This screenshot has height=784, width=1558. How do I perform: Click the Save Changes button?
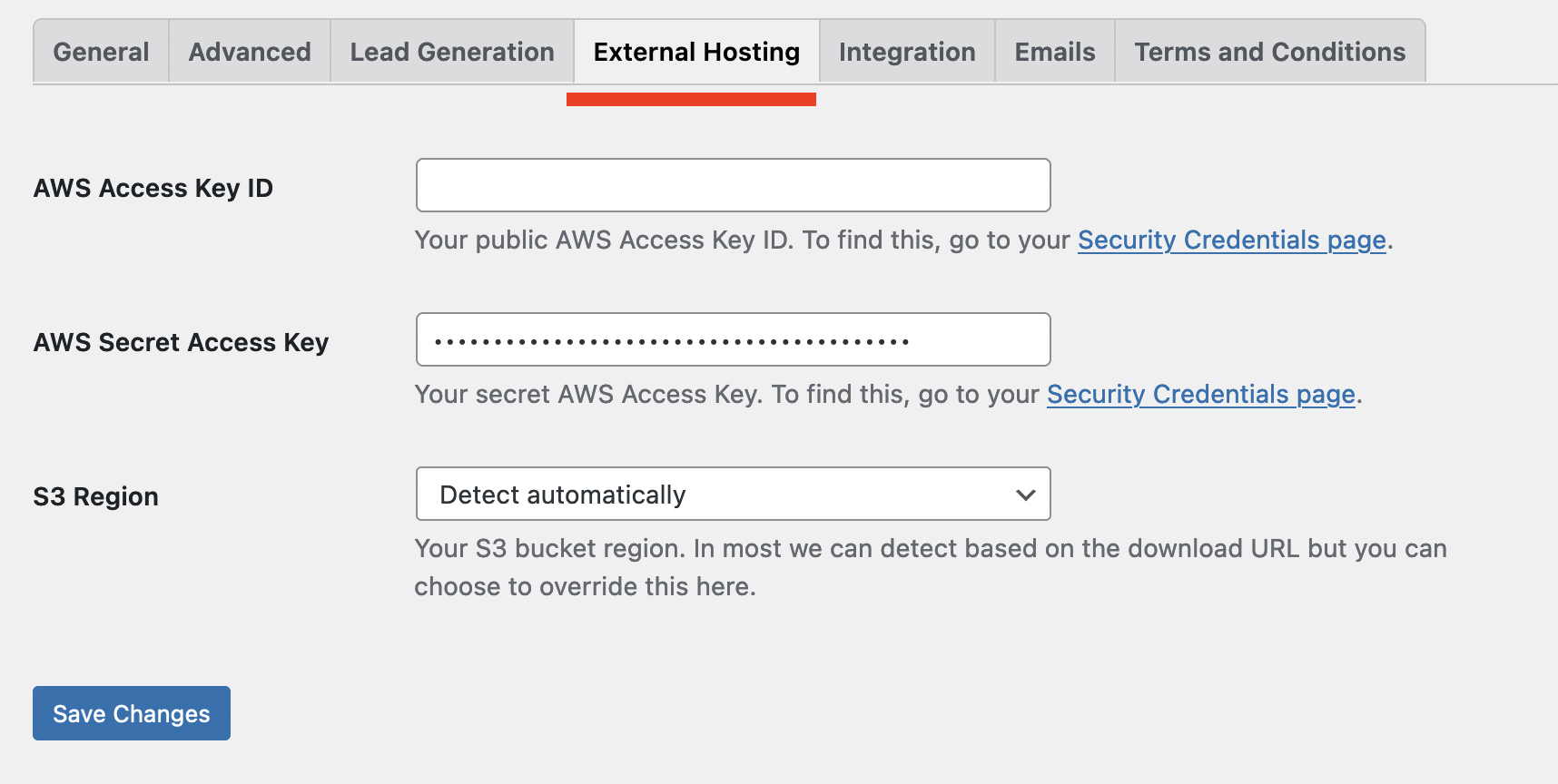[132, 713]
